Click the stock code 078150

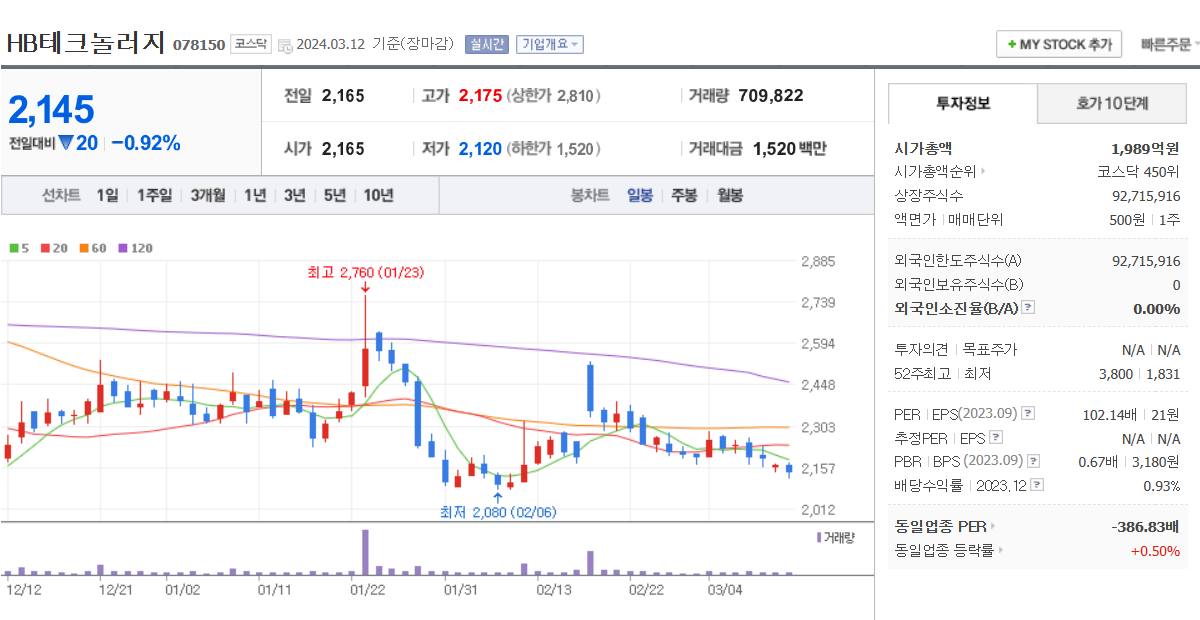(x=199, y=45)
